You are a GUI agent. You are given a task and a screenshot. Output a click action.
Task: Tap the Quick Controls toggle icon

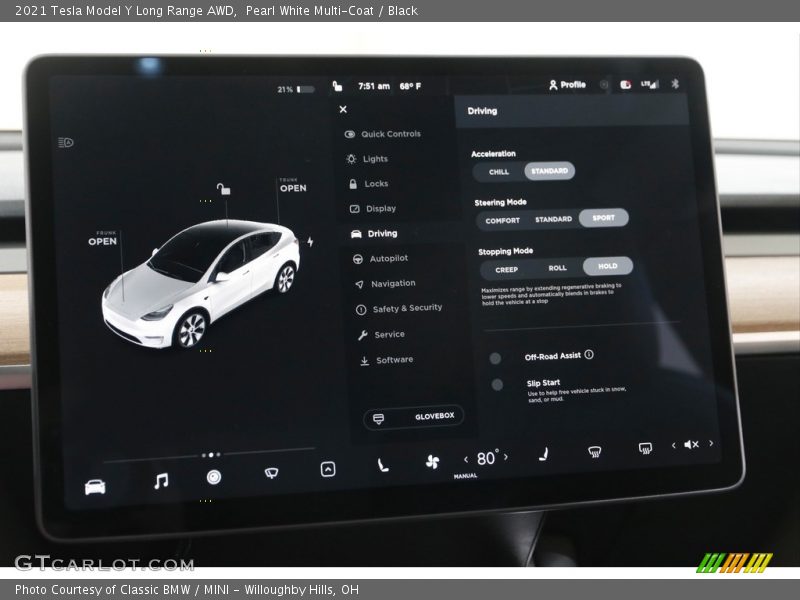(x=349, y=134)
